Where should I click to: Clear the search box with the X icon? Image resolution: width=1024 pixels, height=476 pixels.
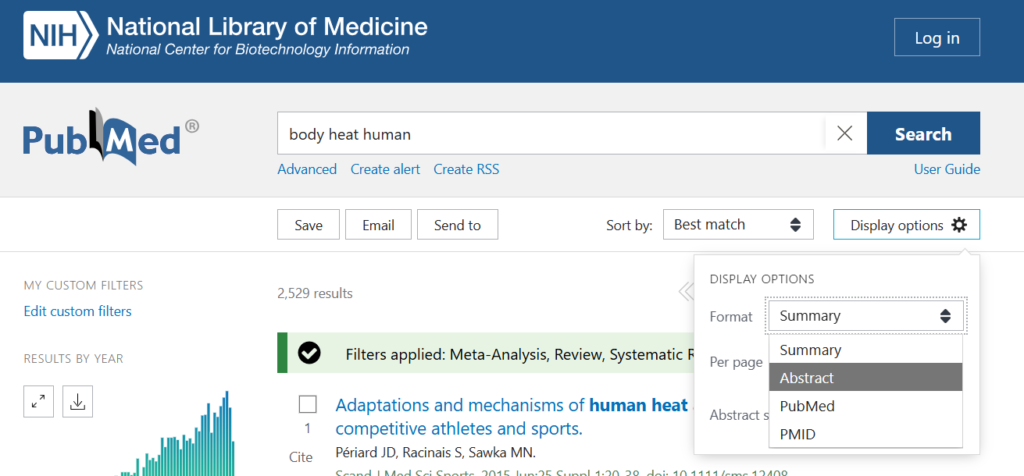coord(844,134)
